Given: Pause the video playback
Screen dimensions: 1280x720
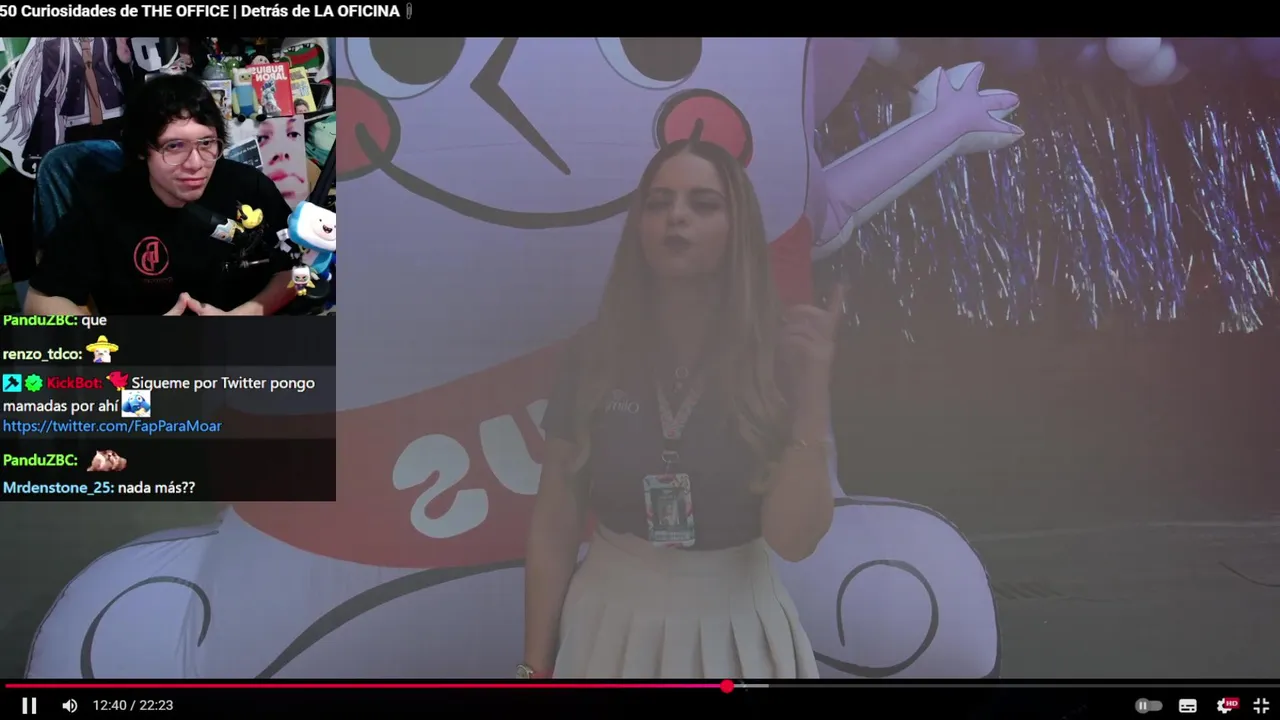Looking at the screenshot, I should [x=29, y=706].
